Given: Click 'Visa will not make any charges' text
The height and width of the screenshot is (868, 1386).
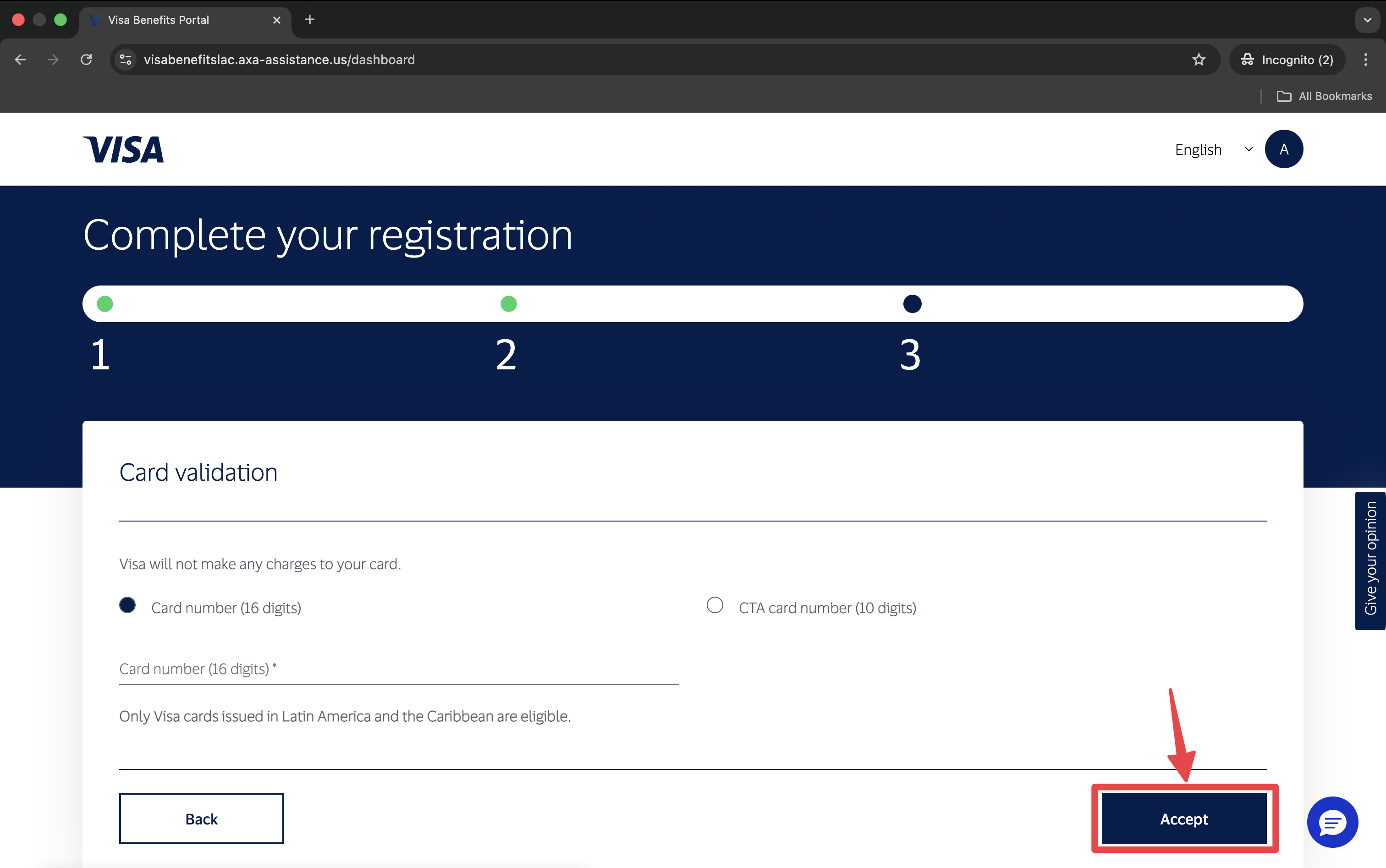Looking at the screenshot, I should pyautogui.click(x=260, y=564).
